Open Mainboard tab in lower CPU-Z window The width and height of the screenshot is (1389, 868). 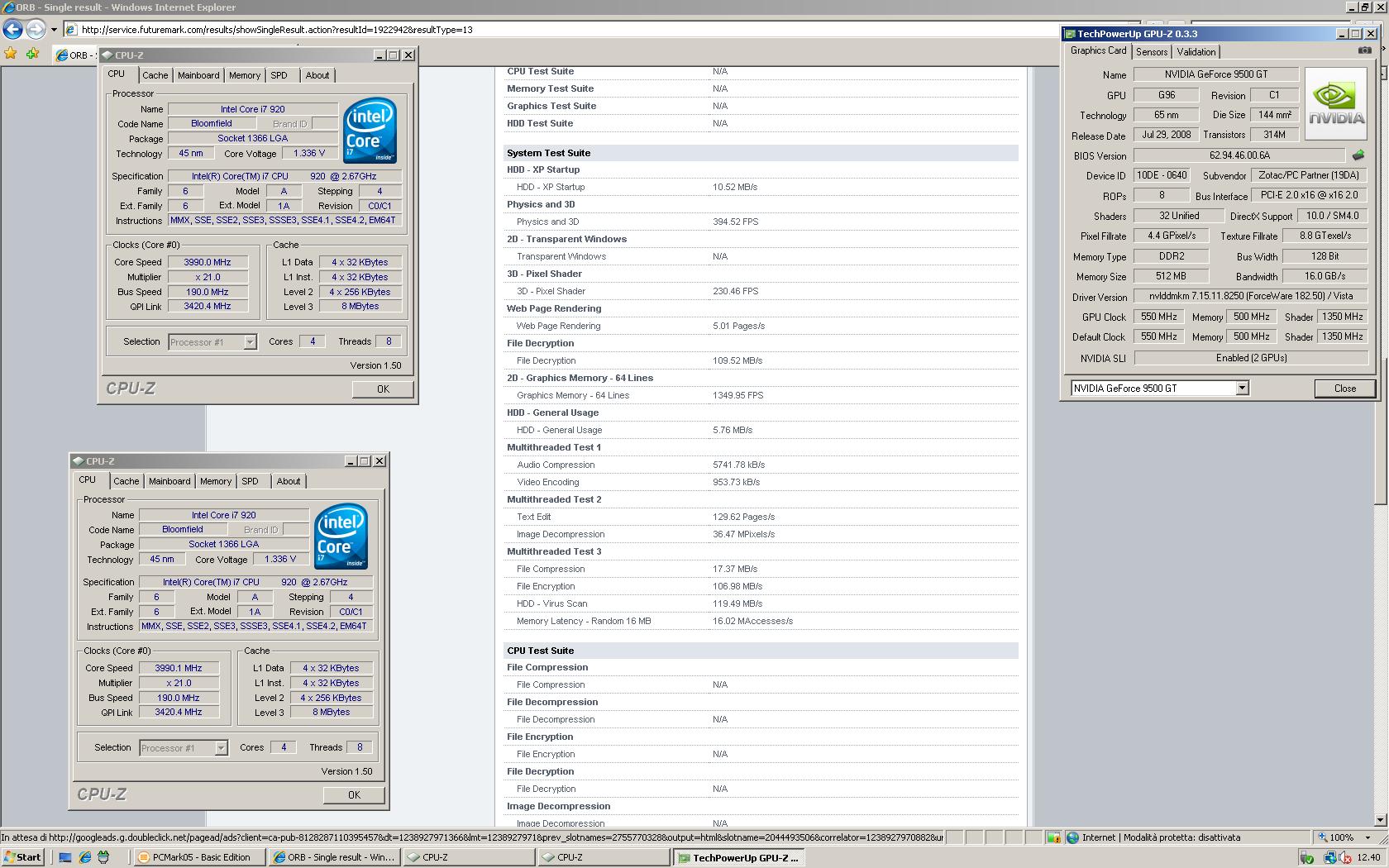169,481
